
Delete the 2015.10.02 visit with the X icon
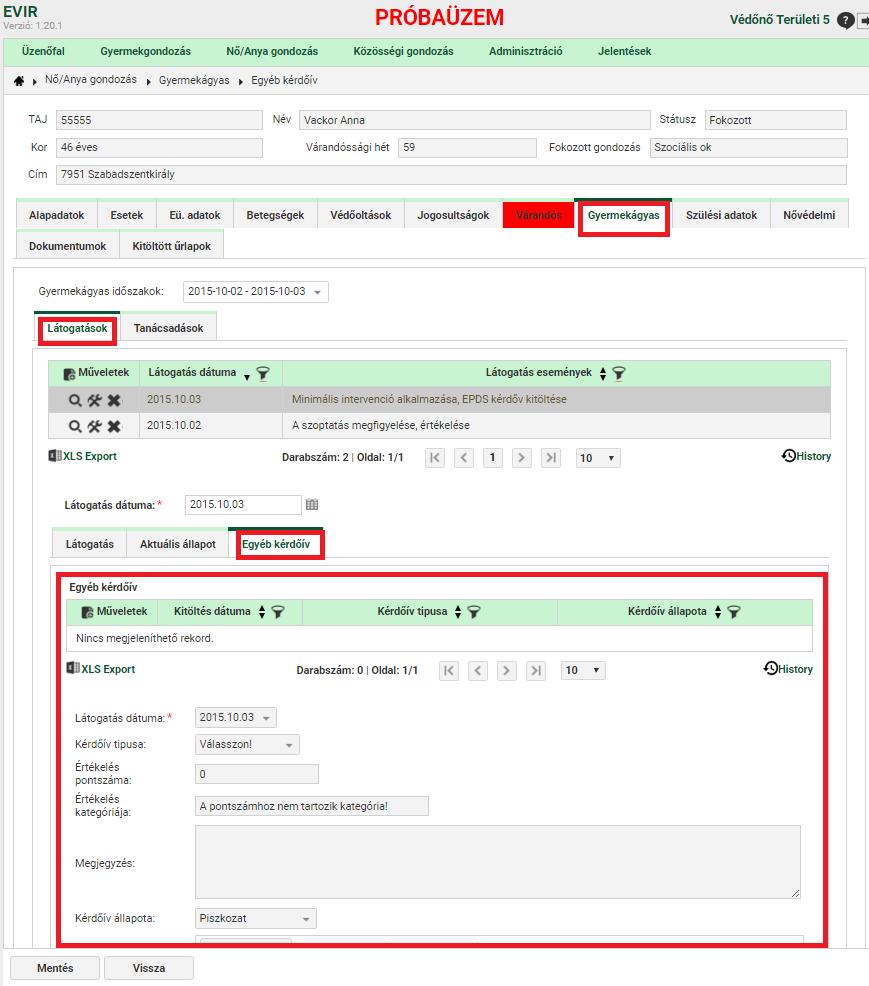pos(114,426)
